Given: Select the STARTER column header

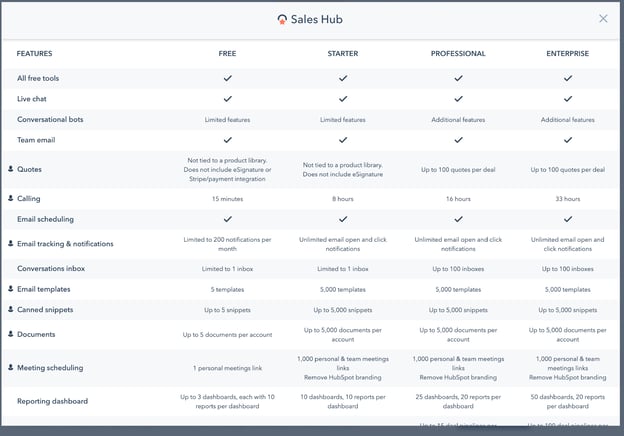Looking at the screenshot, I should click(x=343, y=53).
